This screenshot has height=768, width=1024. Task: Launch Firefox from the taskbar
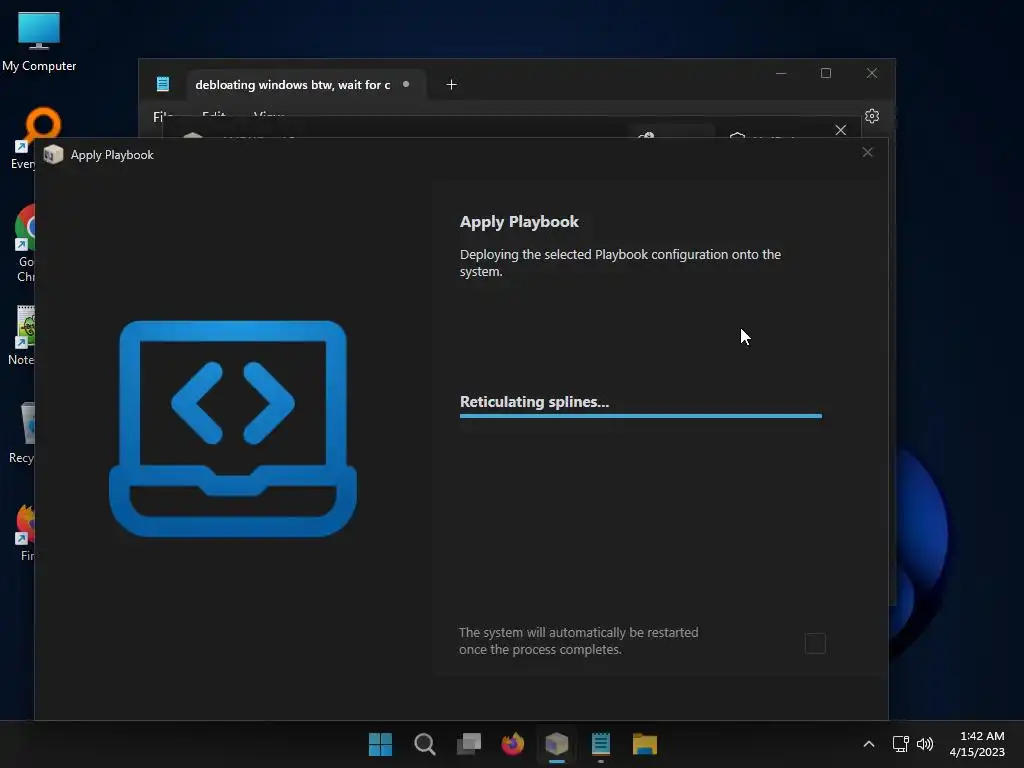[513, 744]
